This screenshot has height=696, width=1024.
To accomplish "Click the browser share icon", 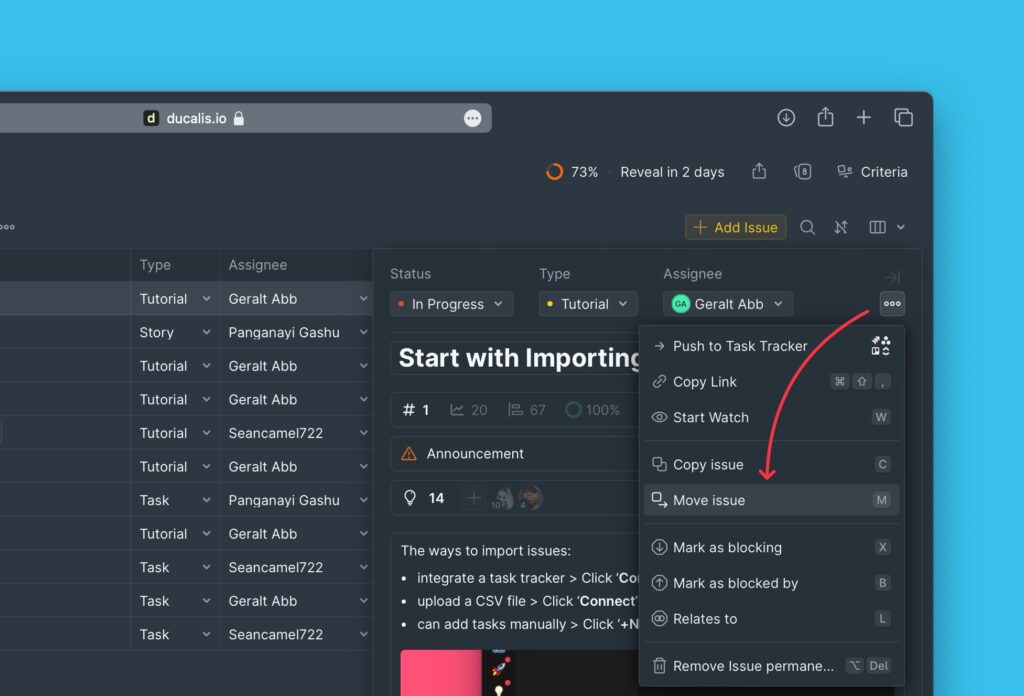I will [x=825, y=118].
